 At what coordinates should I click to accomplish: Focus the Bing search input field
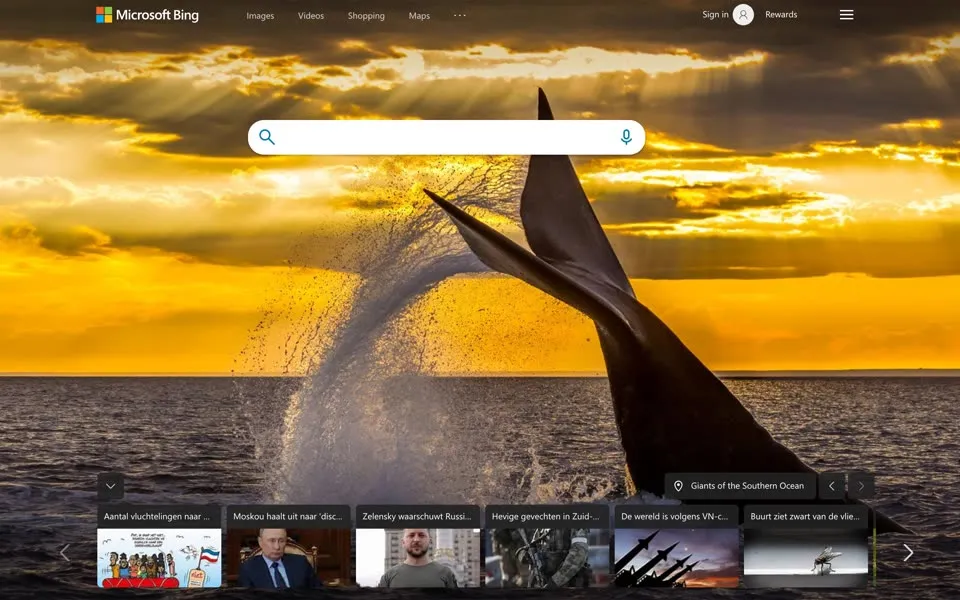446,137
